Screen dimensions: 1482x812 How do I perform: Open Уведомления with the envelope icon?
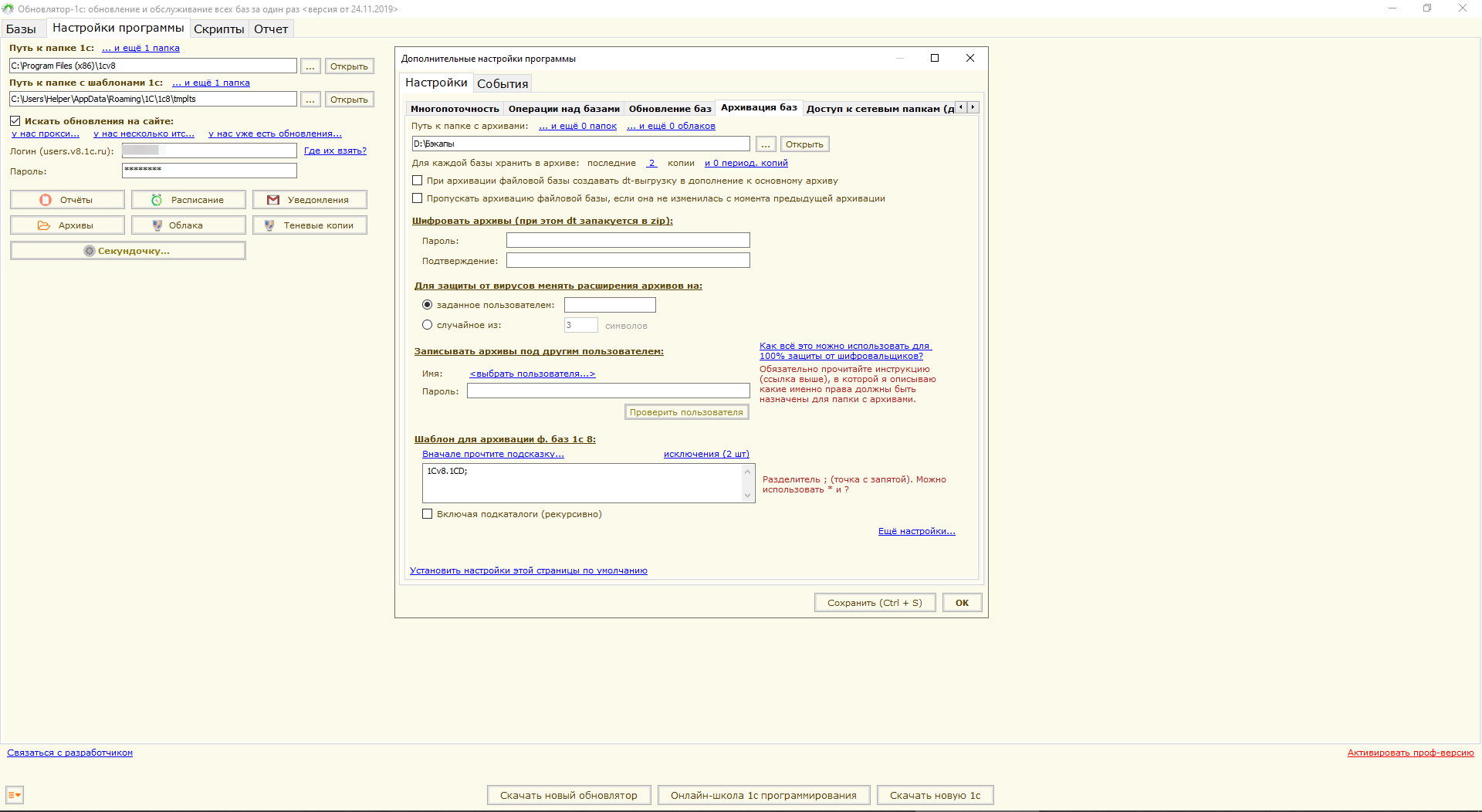[272, 200]
